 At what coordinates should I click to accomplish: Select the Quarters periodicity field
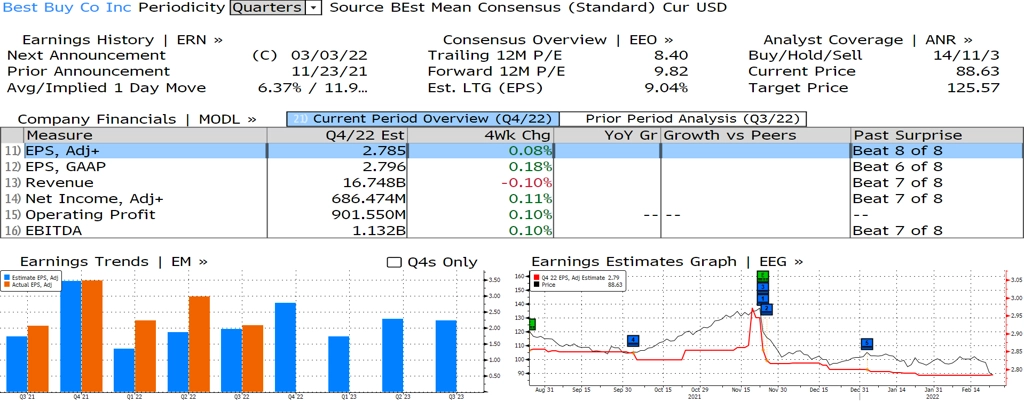(268, 8)
